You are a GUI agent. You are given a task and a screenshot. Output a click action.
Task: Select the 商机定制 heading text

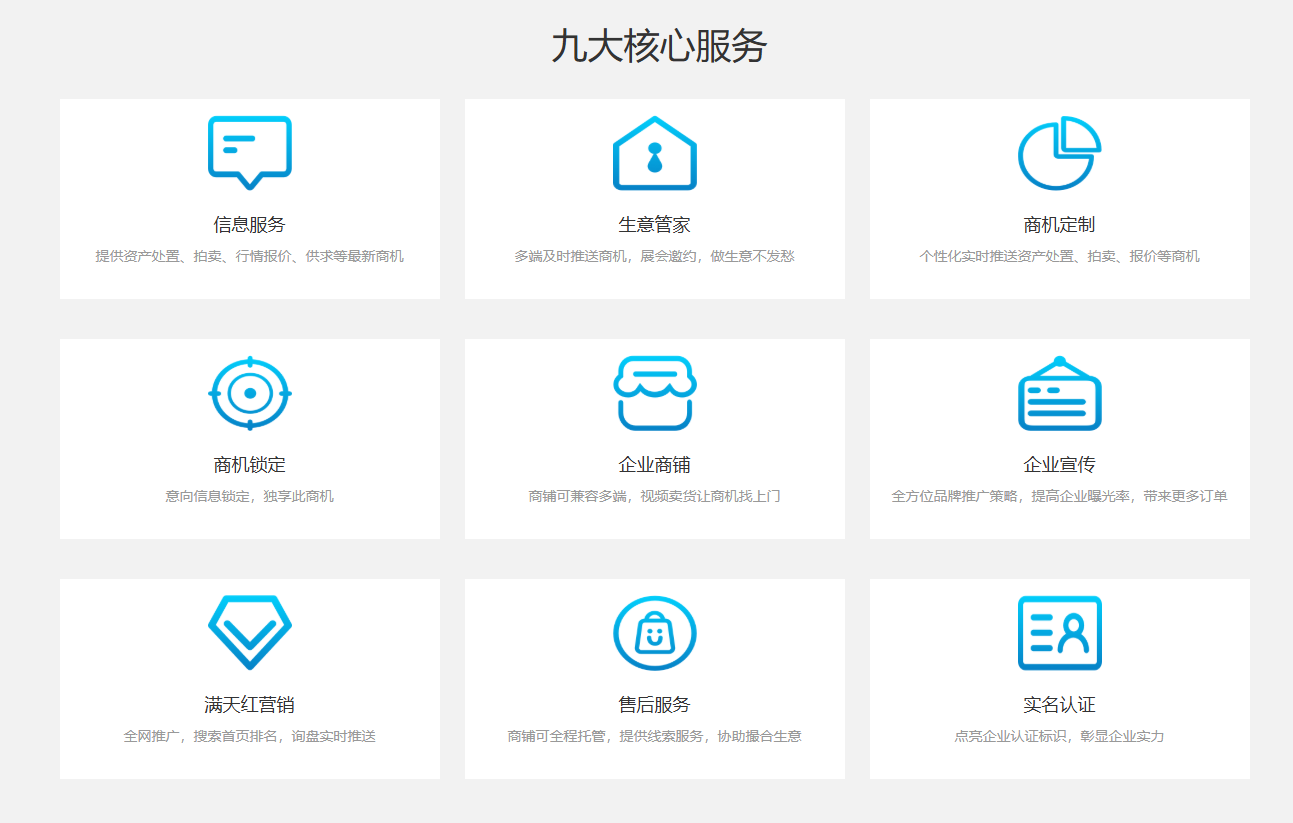(x=1059, y=225)
